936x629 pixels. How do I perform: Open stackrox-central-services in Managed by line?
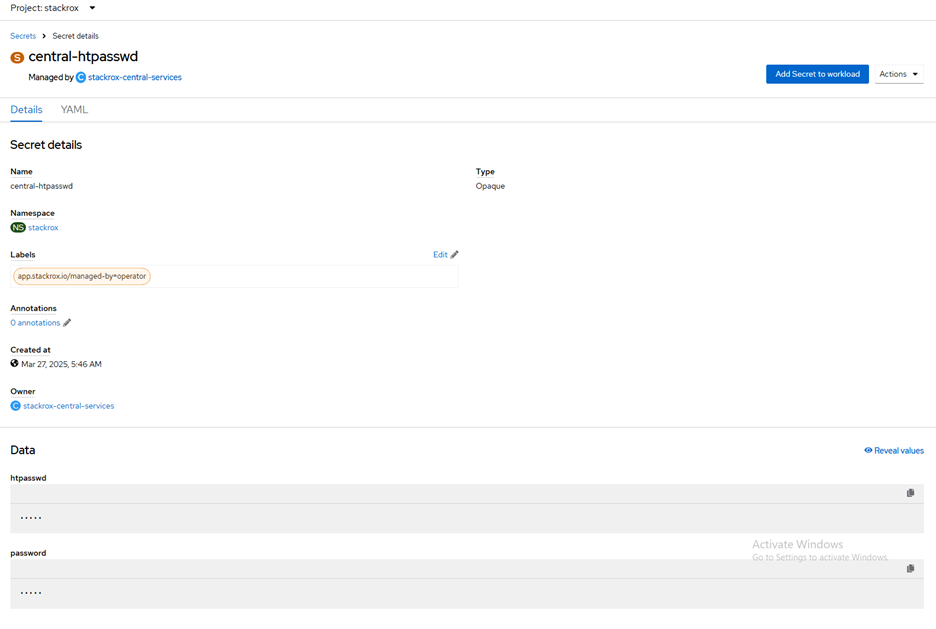point(135,77)
